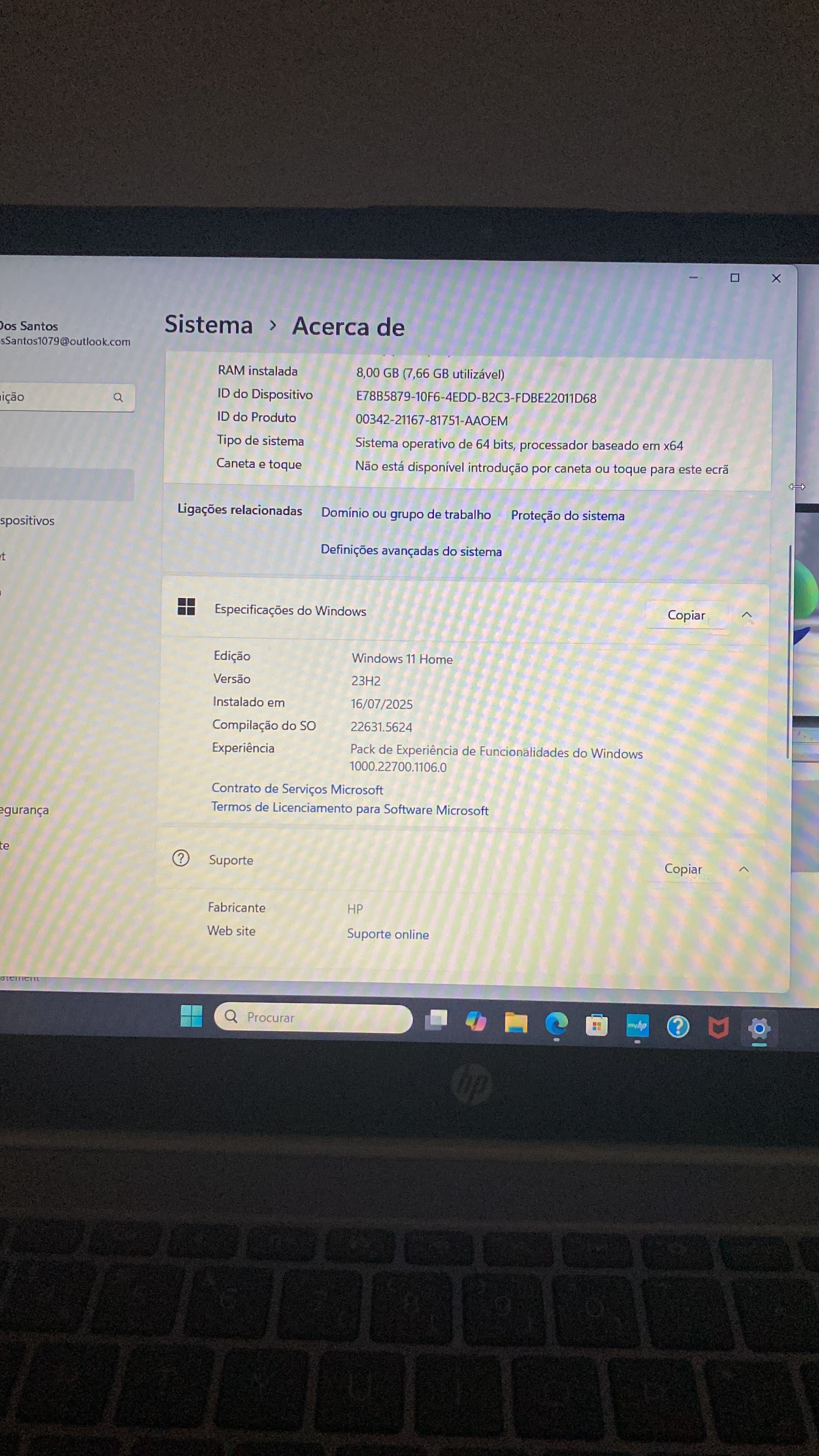Select the experience pack value 1000.22700.1106.0
Screen dimensions: 819x1456
tap(398, 767)
